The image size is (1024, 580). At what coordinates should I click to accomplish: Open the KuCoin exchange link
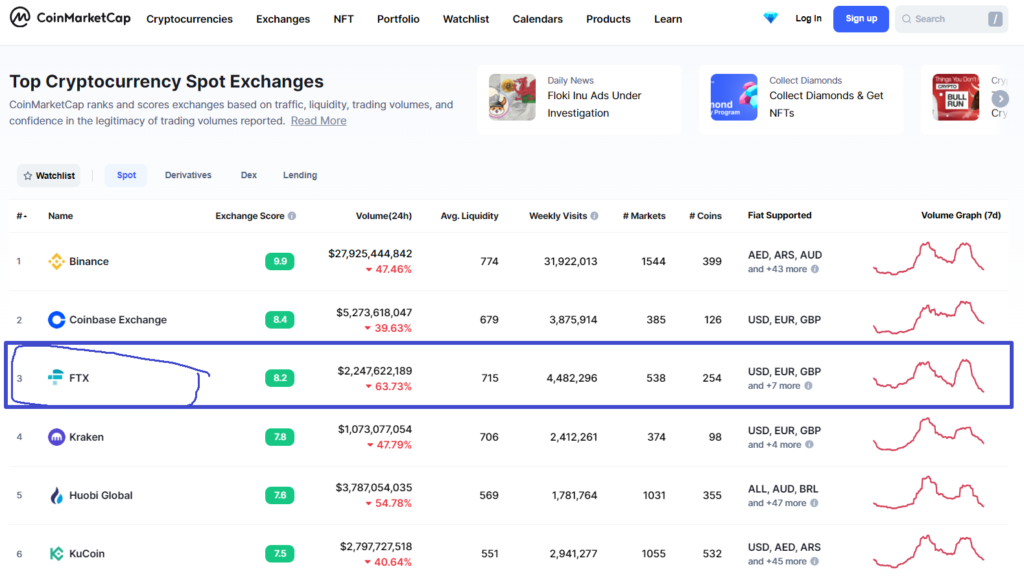(87, 553)
